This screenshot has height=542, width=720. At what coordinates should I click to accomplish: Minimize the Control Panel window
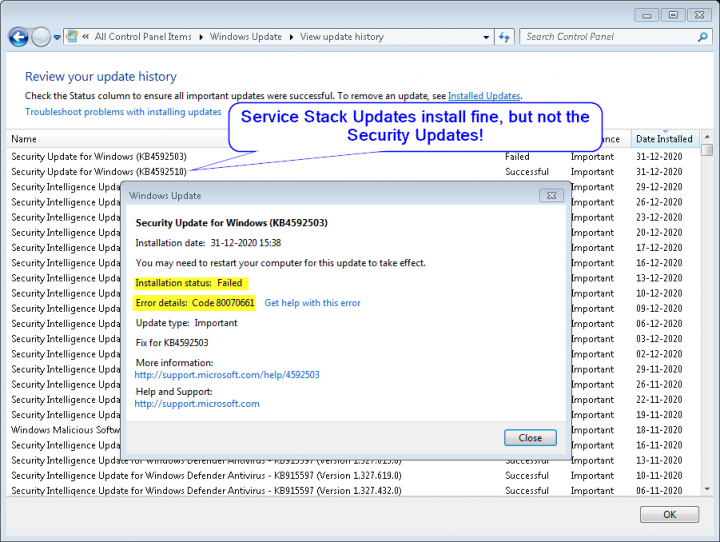(x=647, y=15)
